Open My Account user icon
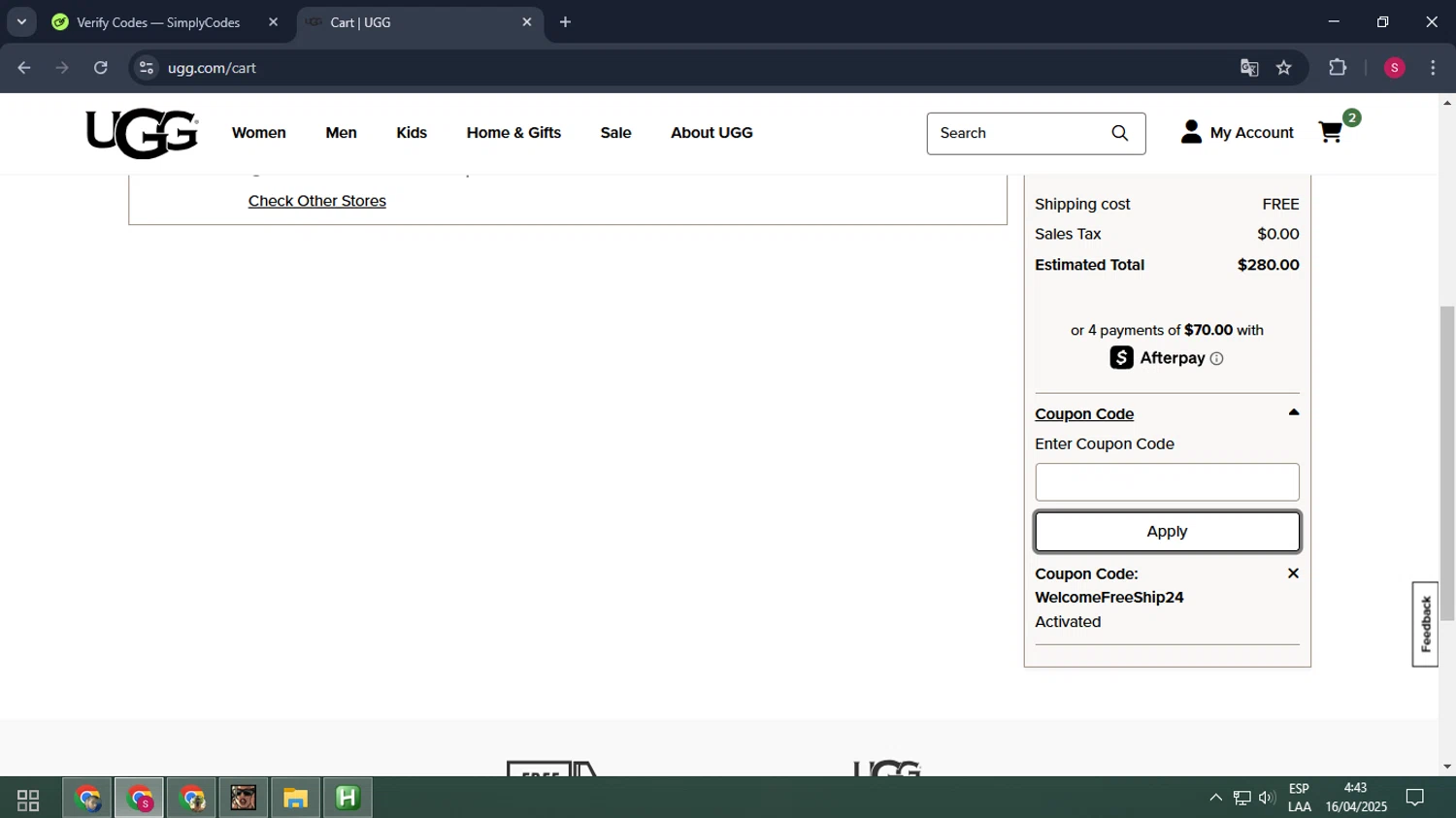Screen dimensions: 1456x818 pos(1191,132)
